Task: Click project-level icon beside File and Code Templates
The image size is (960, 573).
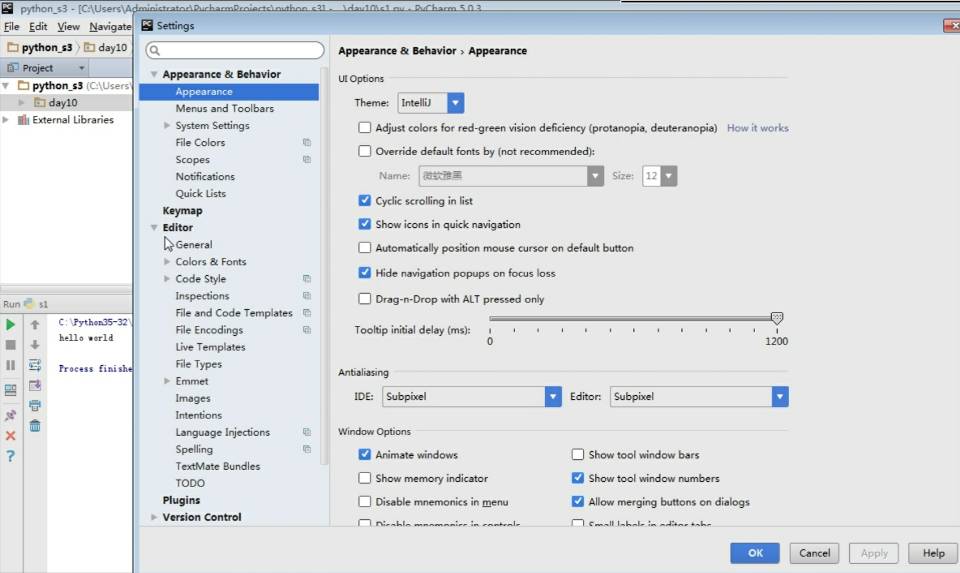Action: coord(307,313)
